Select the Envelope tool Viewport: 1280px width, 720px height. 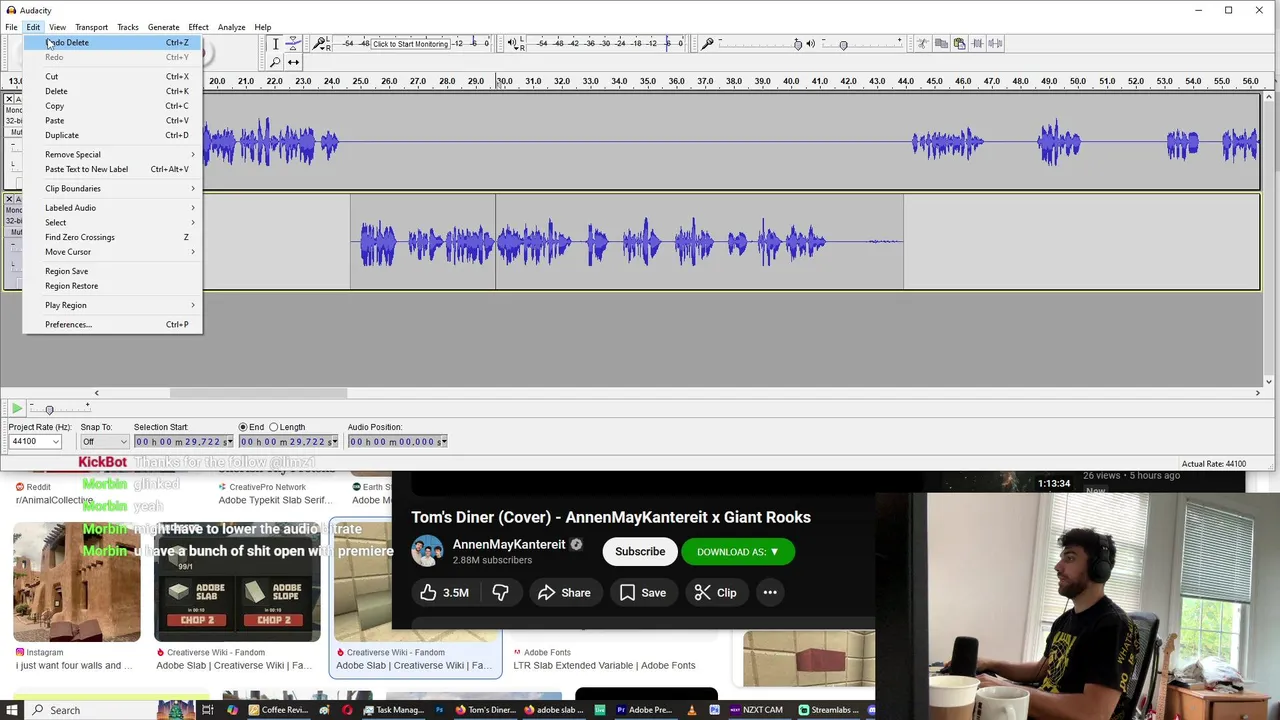293,44
